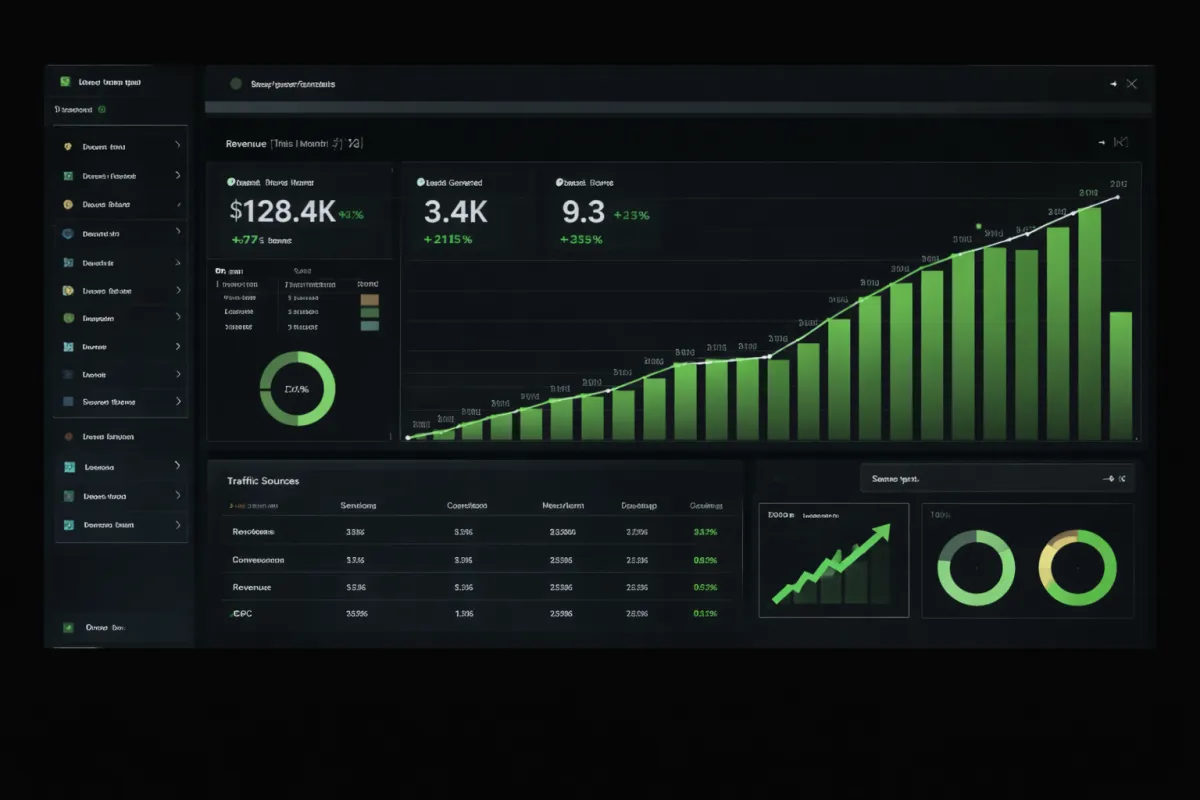Select the CPC row in Traffic Sources

[482, 614]
